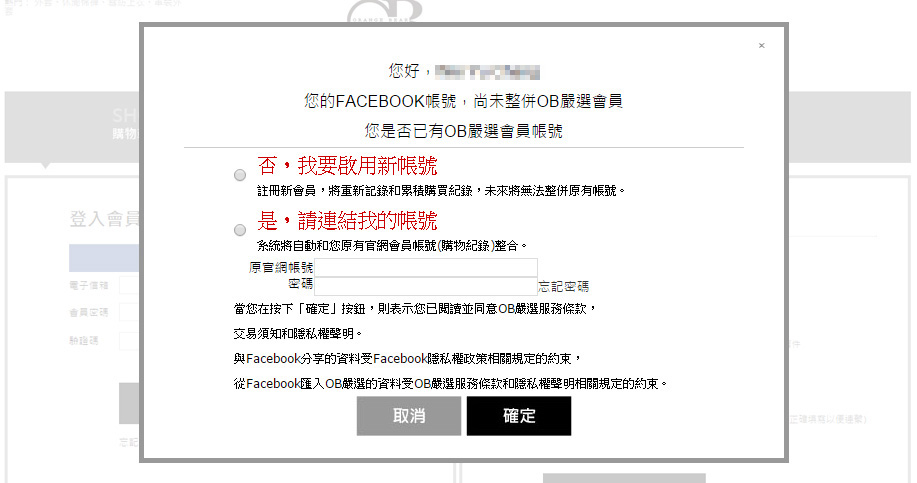Focus the 密碼 input field in dialog
This screenshot has height=483, width=917.
[x=426, y=286]
